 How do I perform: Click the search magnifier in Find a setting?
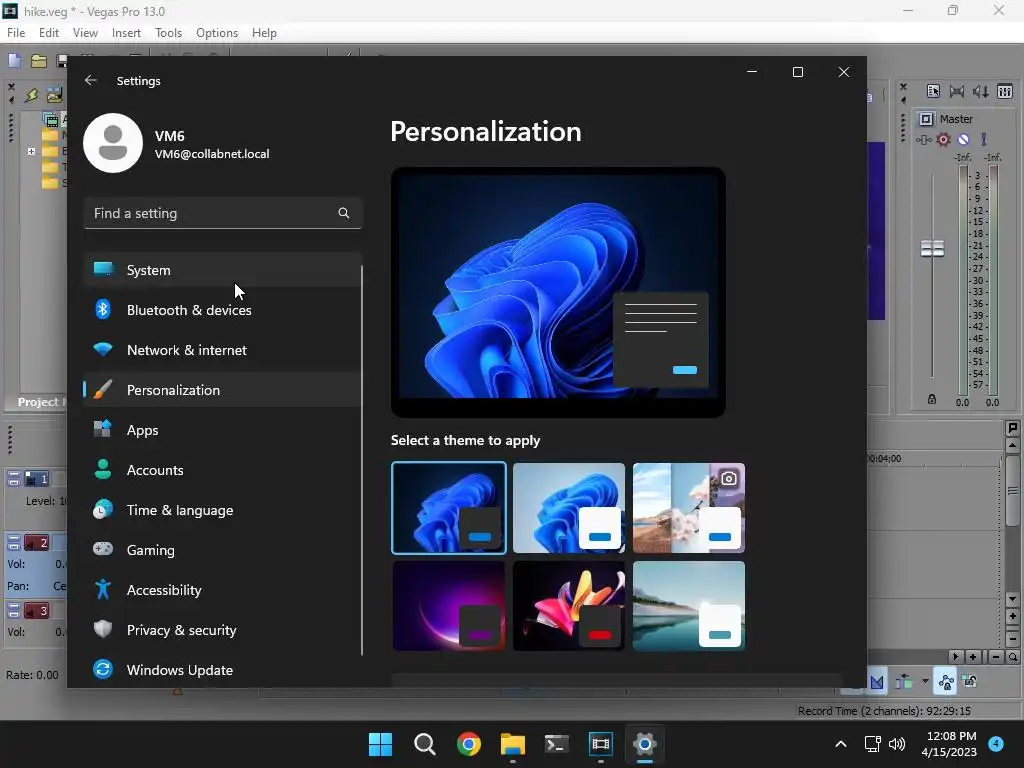click(x=344, y=213)
